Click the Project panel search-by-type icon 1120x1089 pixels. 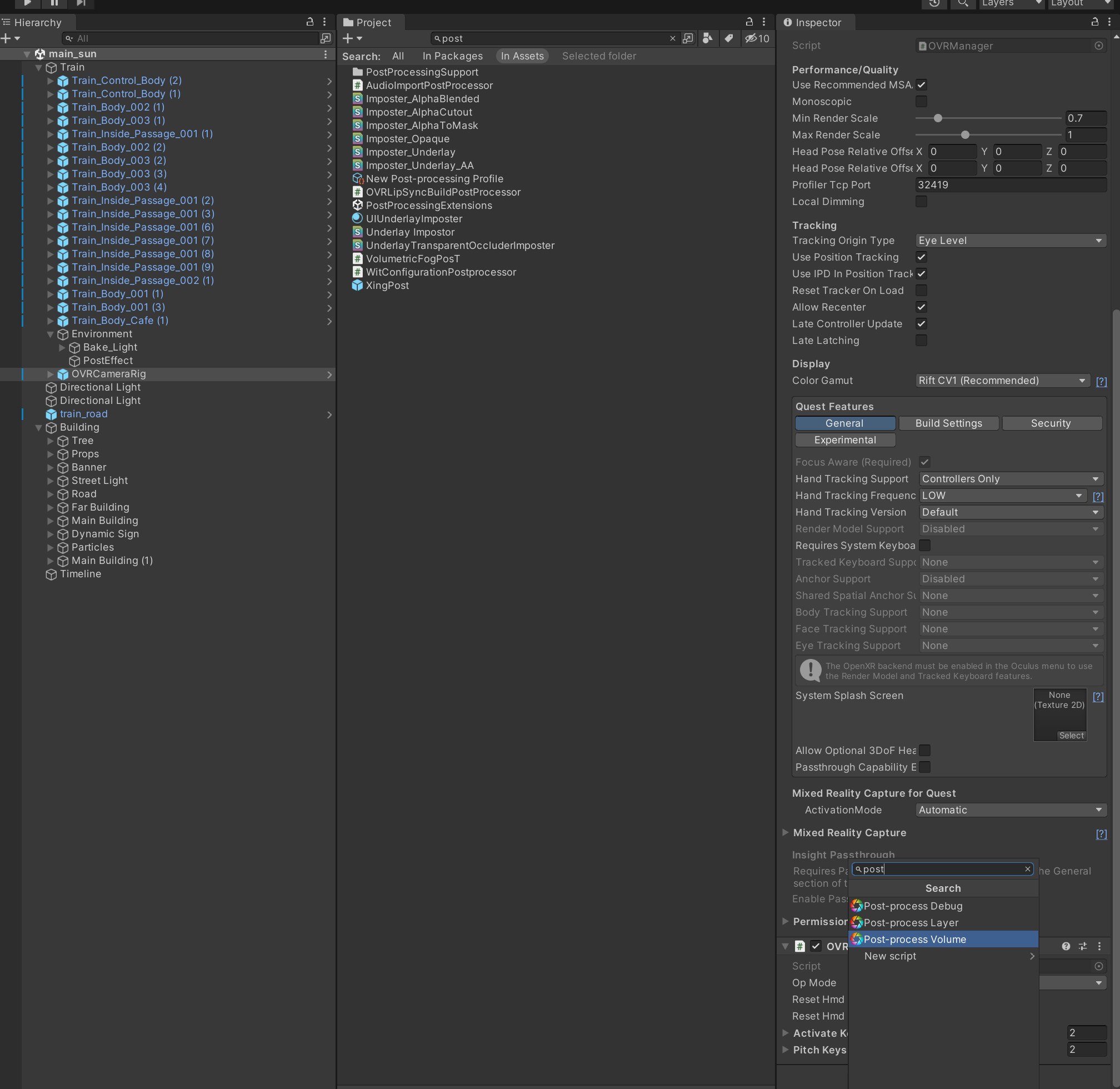coord(708,38)
